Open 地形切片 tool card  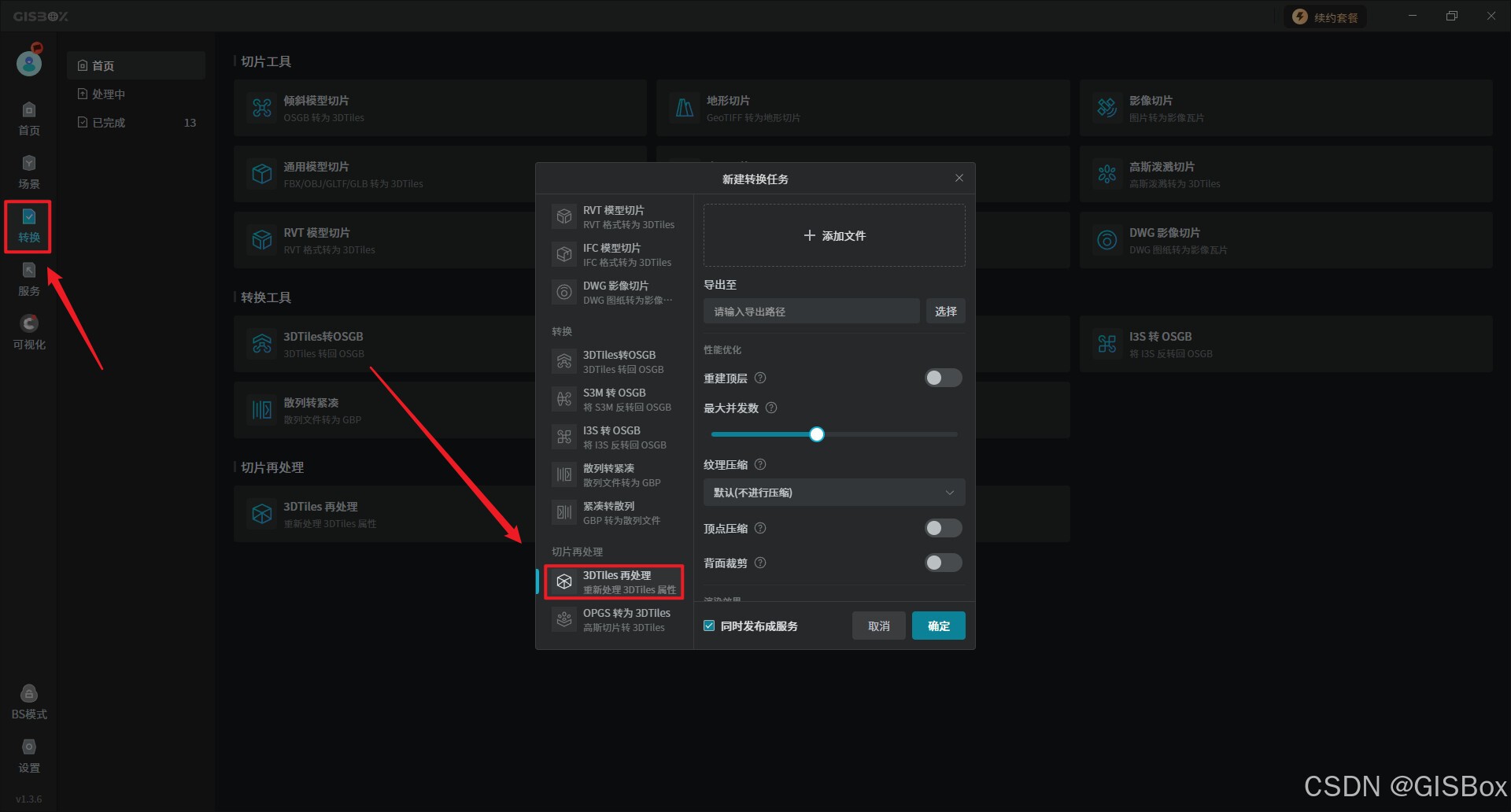click(x=863, y=108)
